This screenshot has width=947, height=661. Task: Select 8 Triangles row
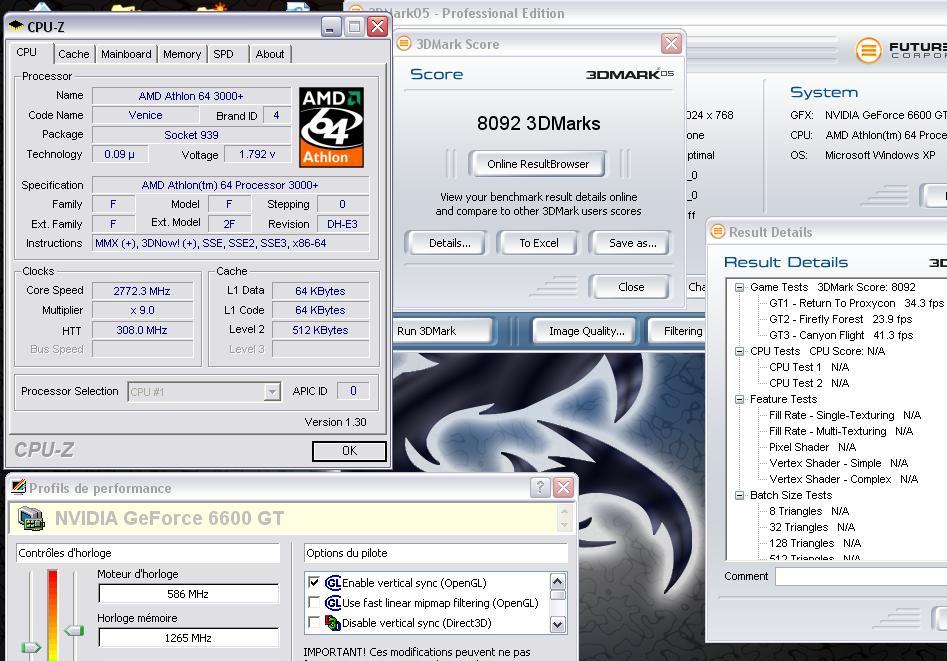pos(809,511)
